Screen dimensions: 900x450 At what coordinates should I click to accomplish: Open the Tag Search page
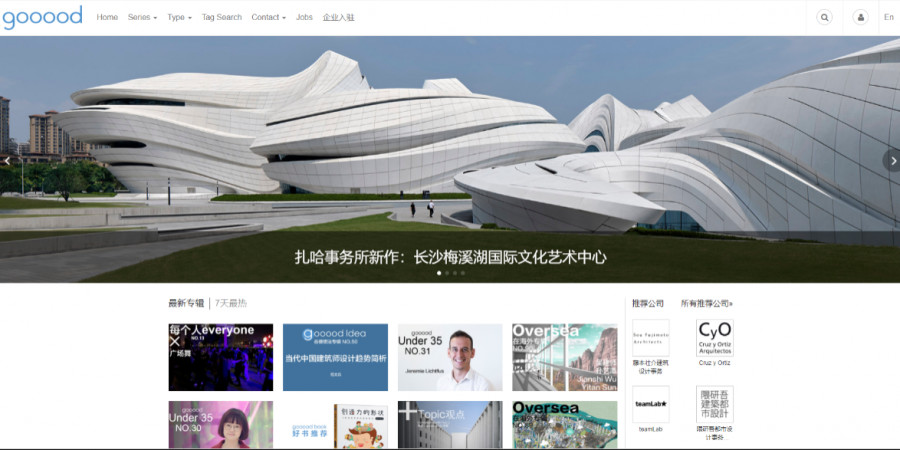(x=222, y=17)
